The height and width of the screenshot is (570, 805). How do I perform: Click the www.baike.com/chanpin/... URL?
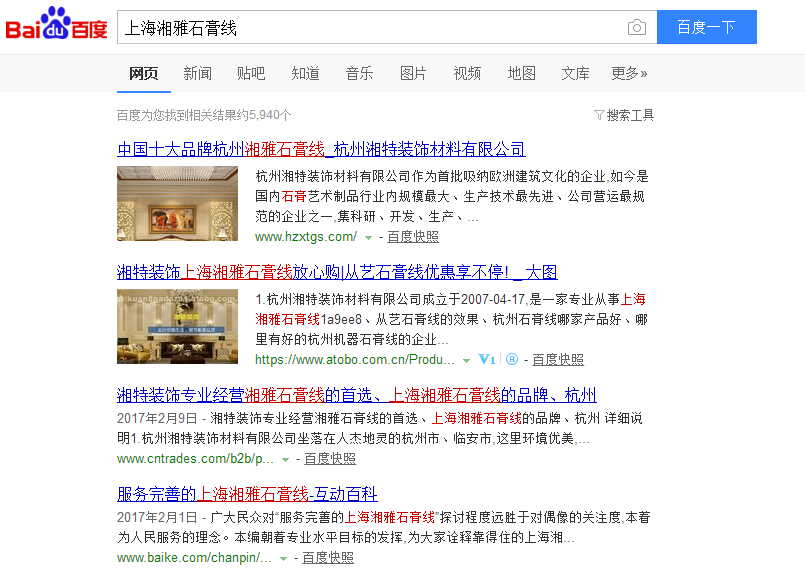(195, 558)
